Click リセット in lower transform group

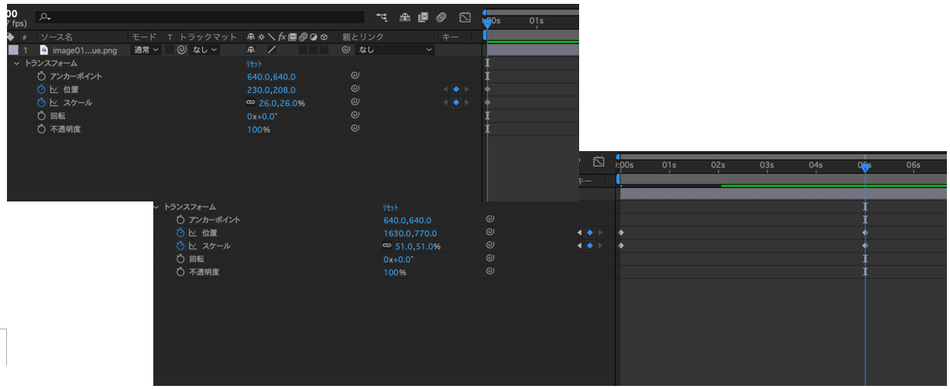pyautogui.click(x=390, y=207)
